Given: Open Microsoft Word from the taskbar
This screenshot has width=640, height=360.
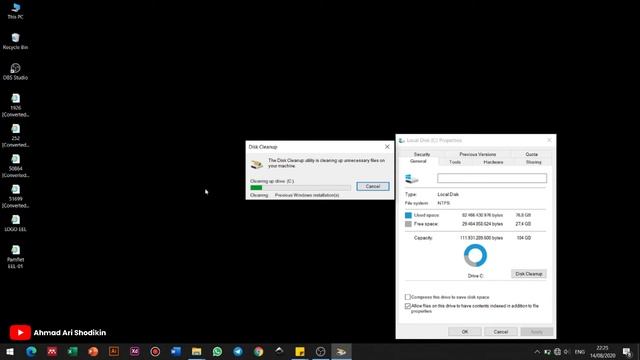Looking at the screenshot, I should 176,351.
